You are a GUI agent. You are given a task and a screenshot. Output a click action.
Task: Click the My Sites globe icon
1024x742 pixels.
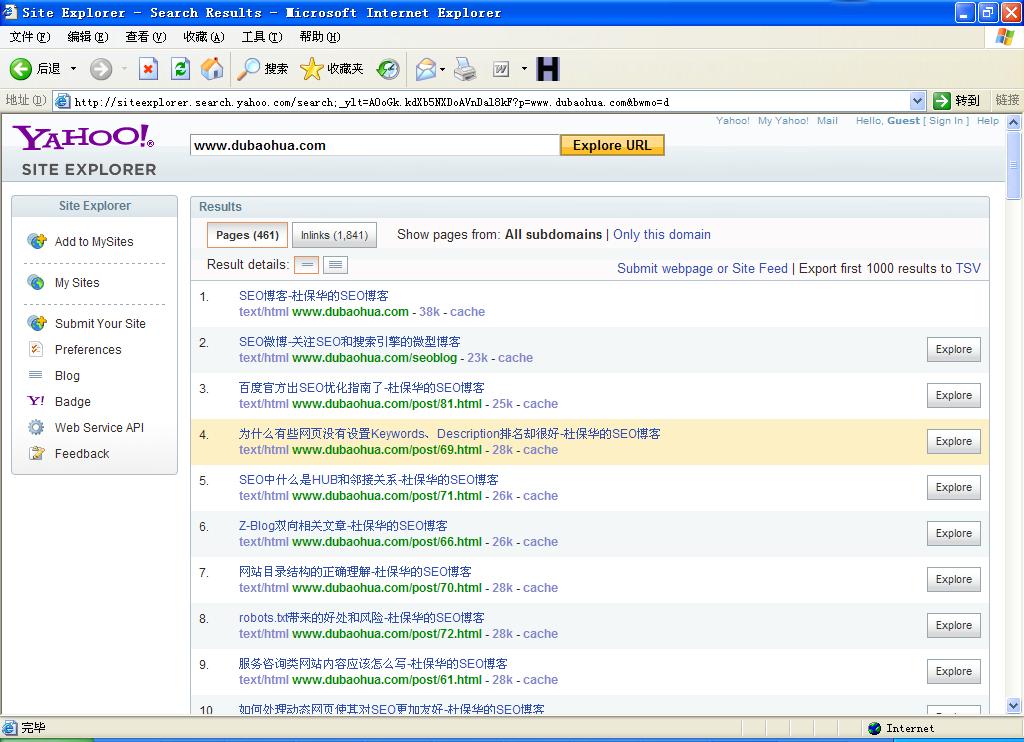click(36, 282)
